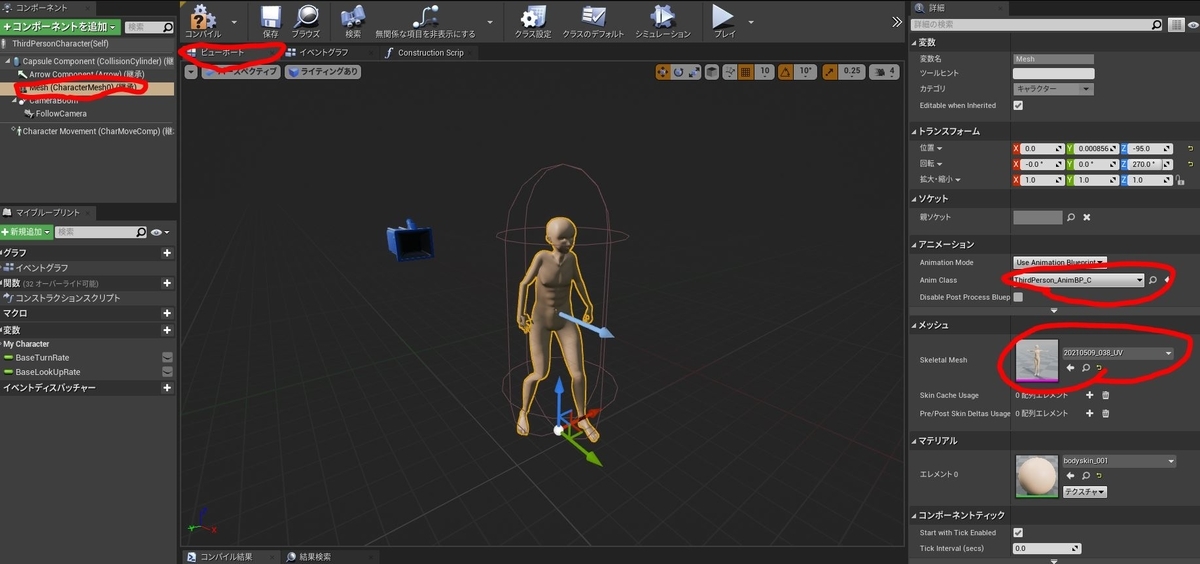Open the クラスのデフォルト (Class Defaults) icon

[x=594, y=20]
